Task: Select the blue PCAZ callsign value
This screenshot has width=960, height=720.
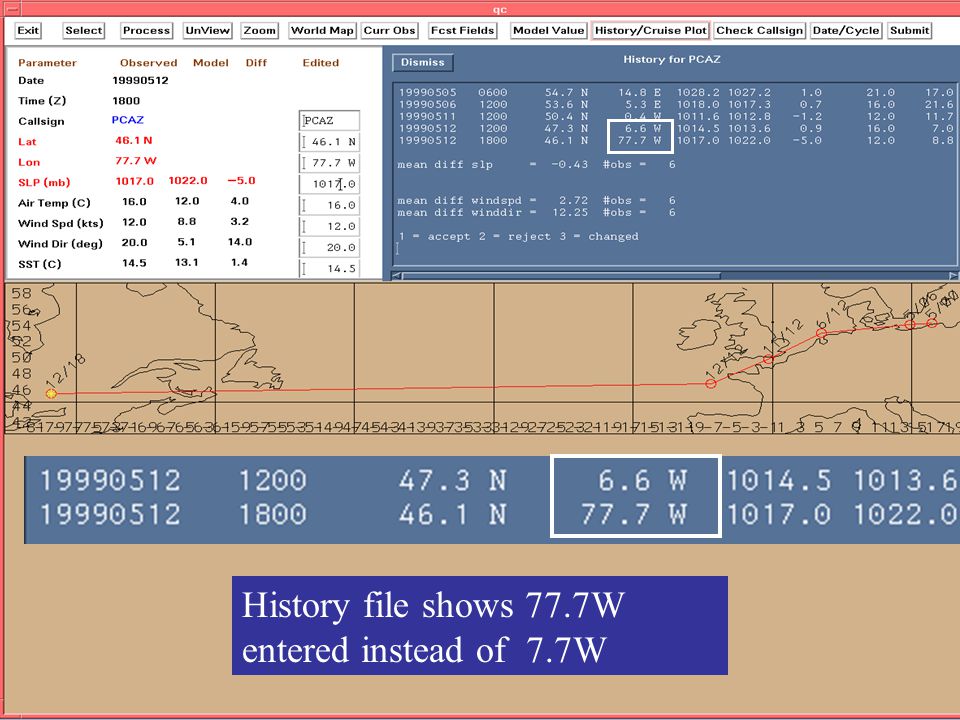Action: (127, 120)
